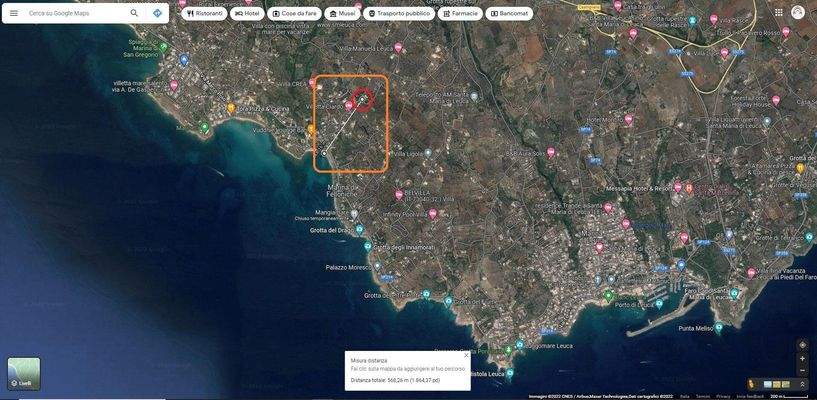Filter by Ristoranti category
The height and width of the screenshot is (400, 817).
(x=205, y=13)
